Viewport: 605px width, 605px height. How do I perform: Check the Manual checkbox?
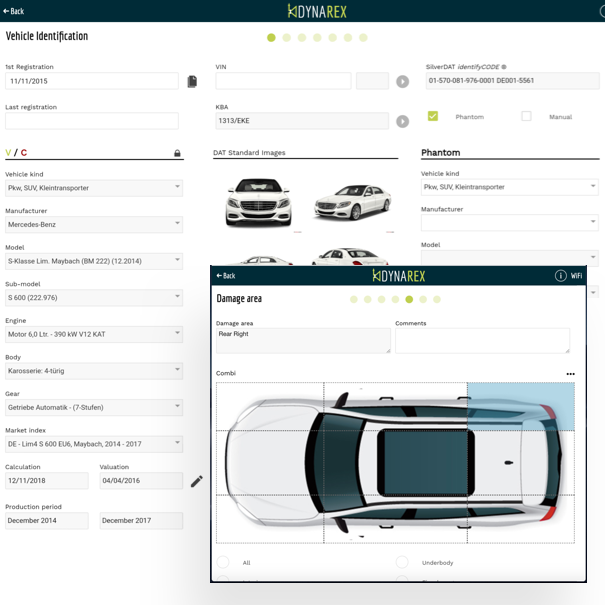[x=526, y=116]
